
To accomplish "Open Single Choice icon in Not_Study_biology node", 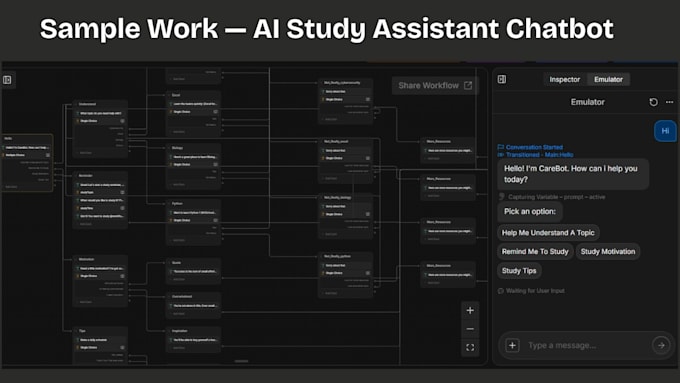I will [x=368, y=214].
